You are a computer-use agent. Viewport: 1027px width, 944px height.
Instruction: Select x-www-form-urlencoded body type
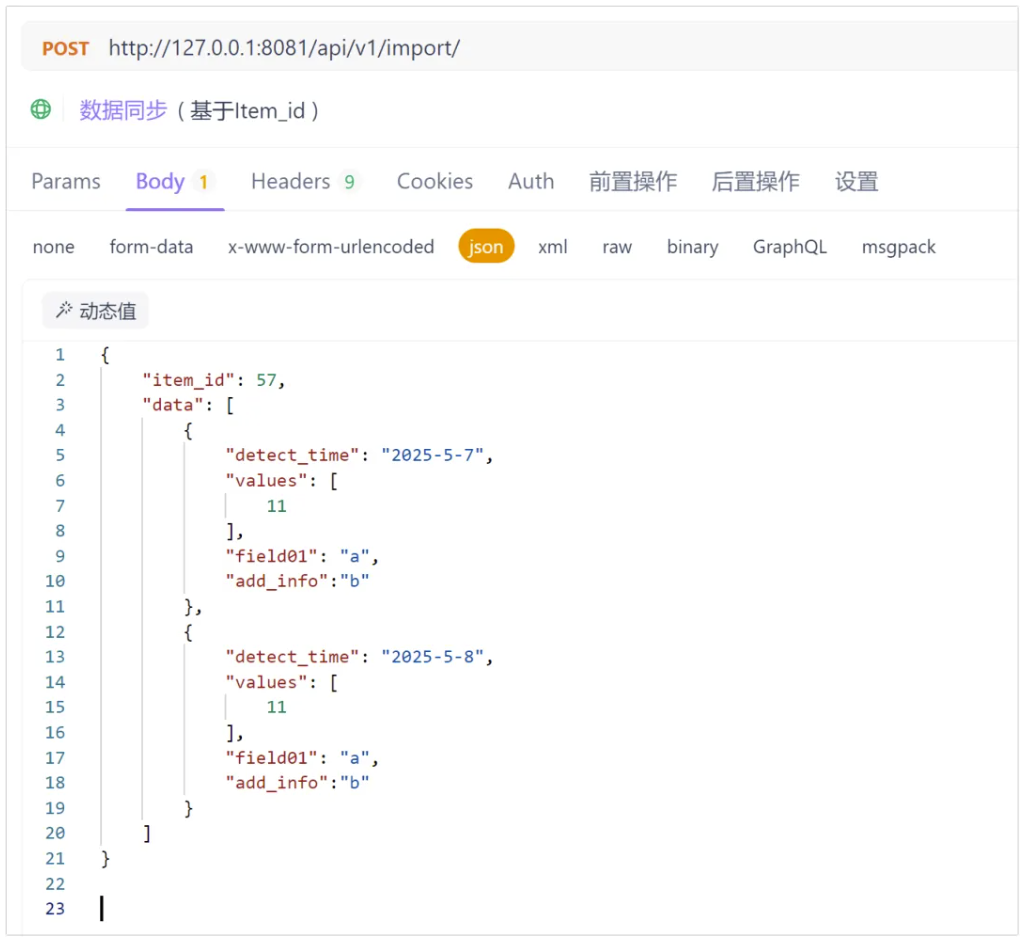(331, 247)
